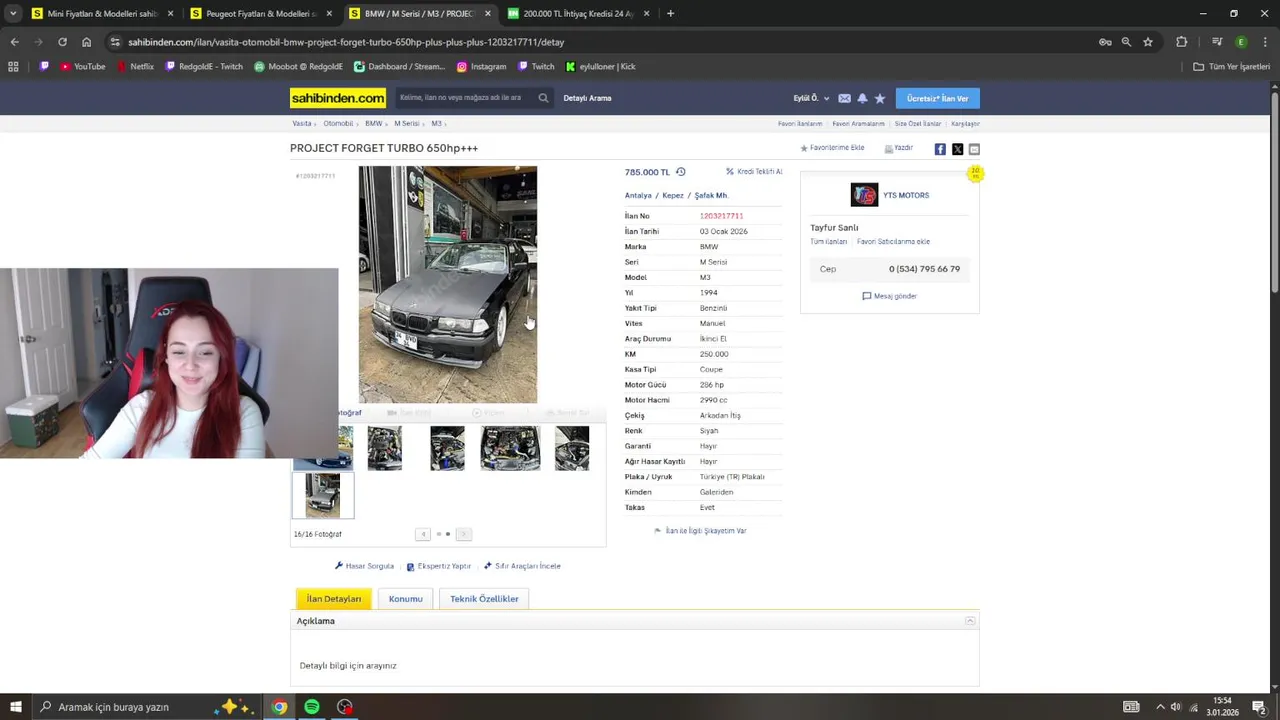Open Hasar Sorgula link

[364, 566]
